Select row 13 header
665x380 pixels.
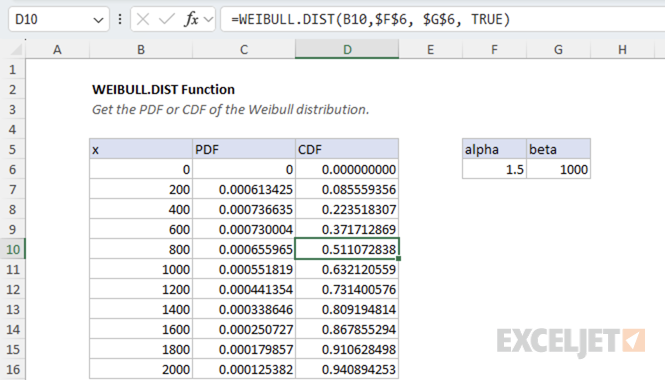click(13, 309)
